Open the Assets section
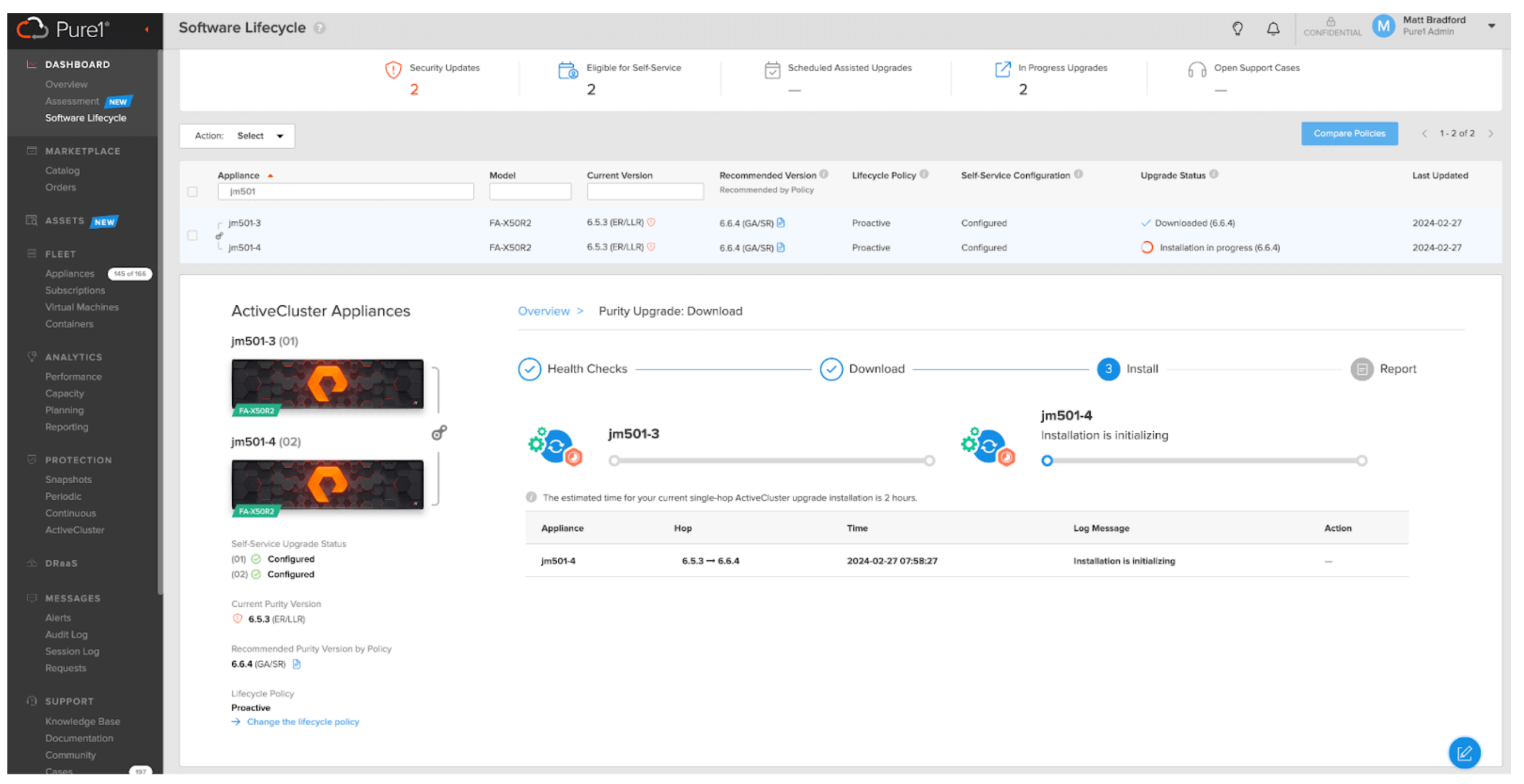Viewport: 1524px width, 784px height. coord(65,221)
